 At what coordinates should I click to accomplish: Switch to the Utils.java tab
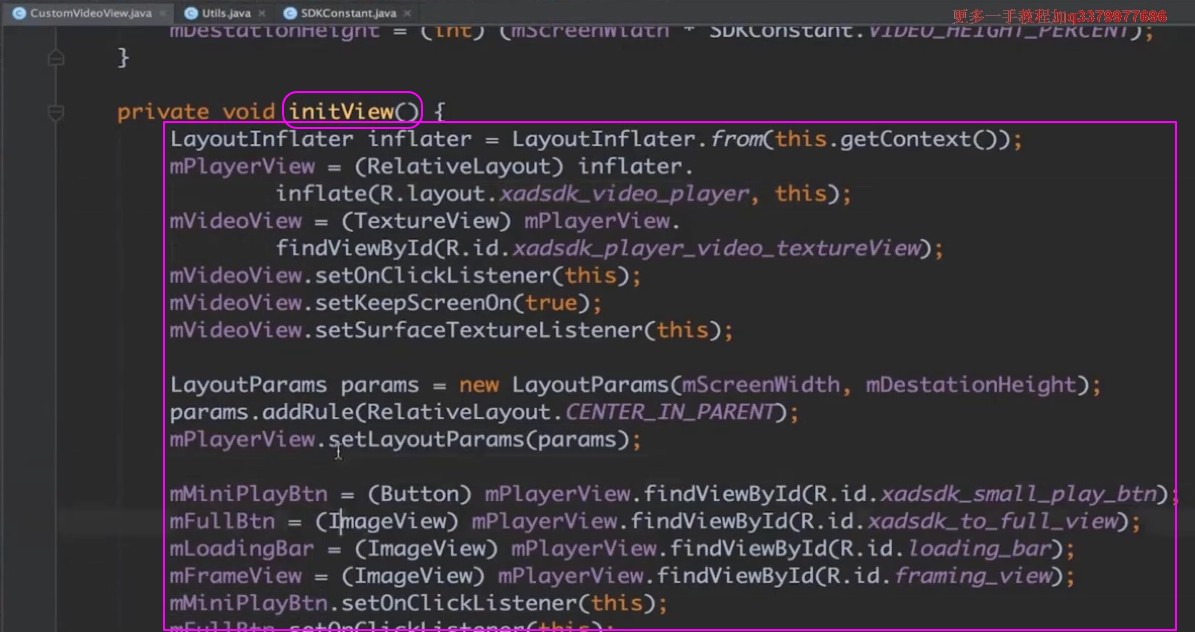coord(225,14)
